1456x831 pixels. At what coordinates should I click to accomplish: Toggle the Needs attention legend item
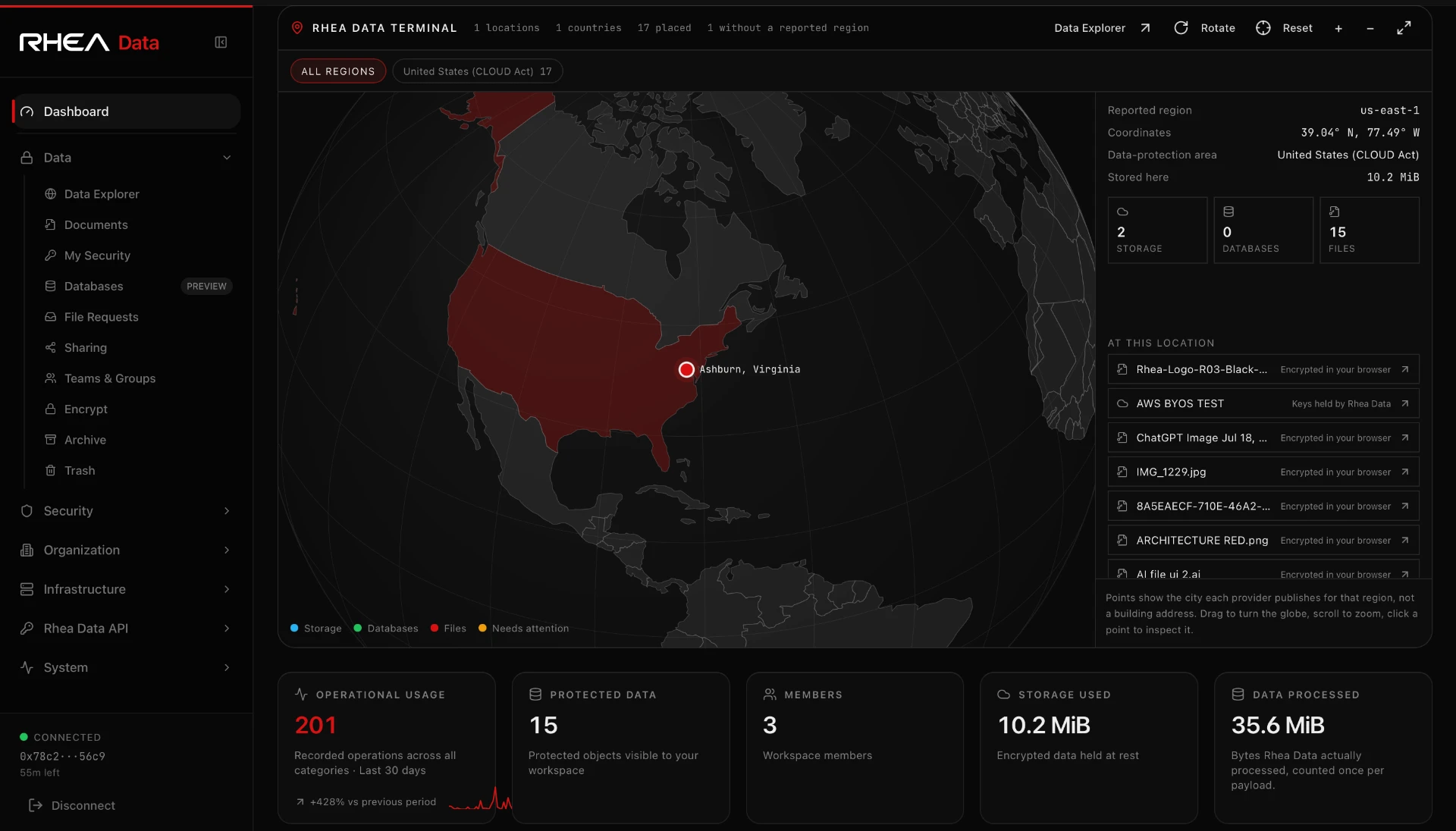click(x=523, y=629)
